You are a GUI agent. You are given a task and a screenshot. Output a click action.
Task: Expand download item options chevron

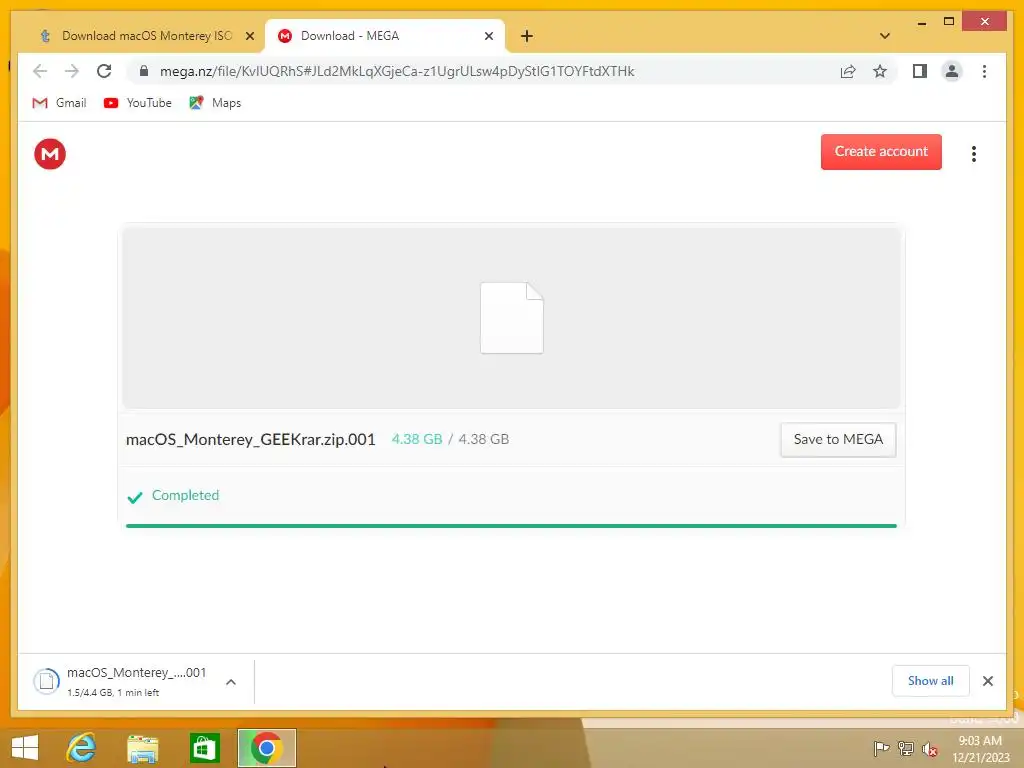231,682
